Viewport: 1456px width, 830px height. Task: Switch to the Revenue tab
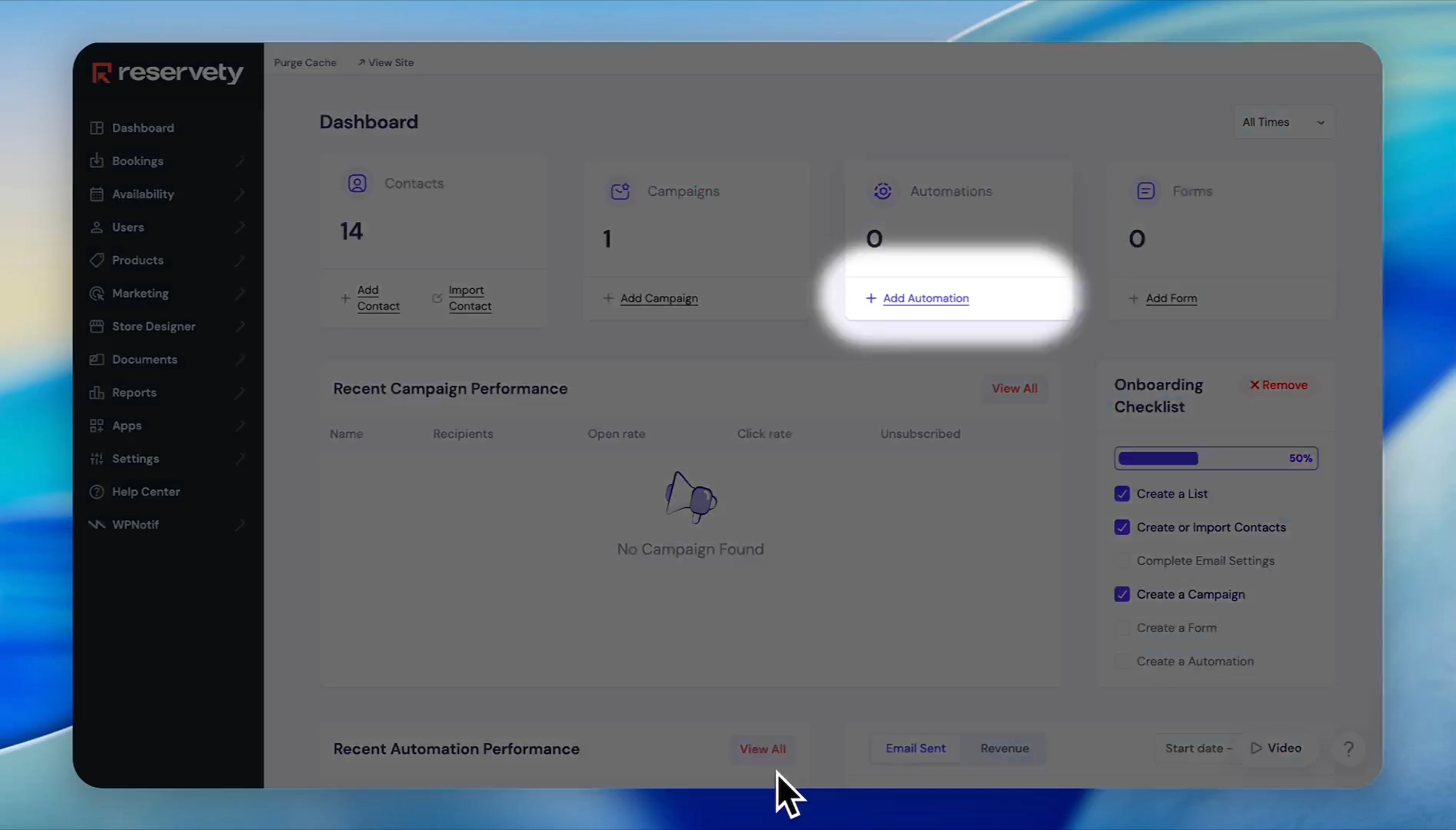click(1004, 749)
